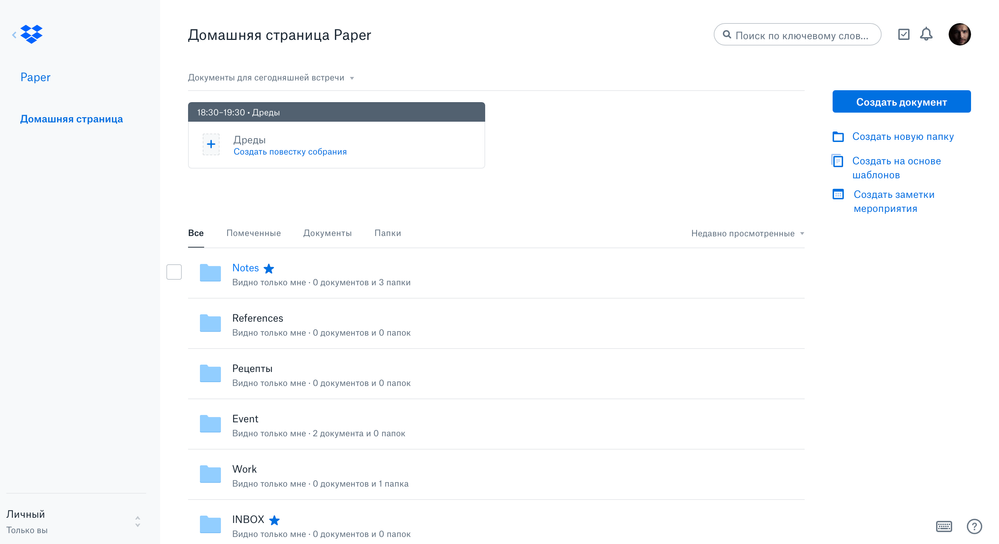Click Event's '2 документа и 0 папок' text
This screenshot has width=999, height=544.
tap(359, 433)
